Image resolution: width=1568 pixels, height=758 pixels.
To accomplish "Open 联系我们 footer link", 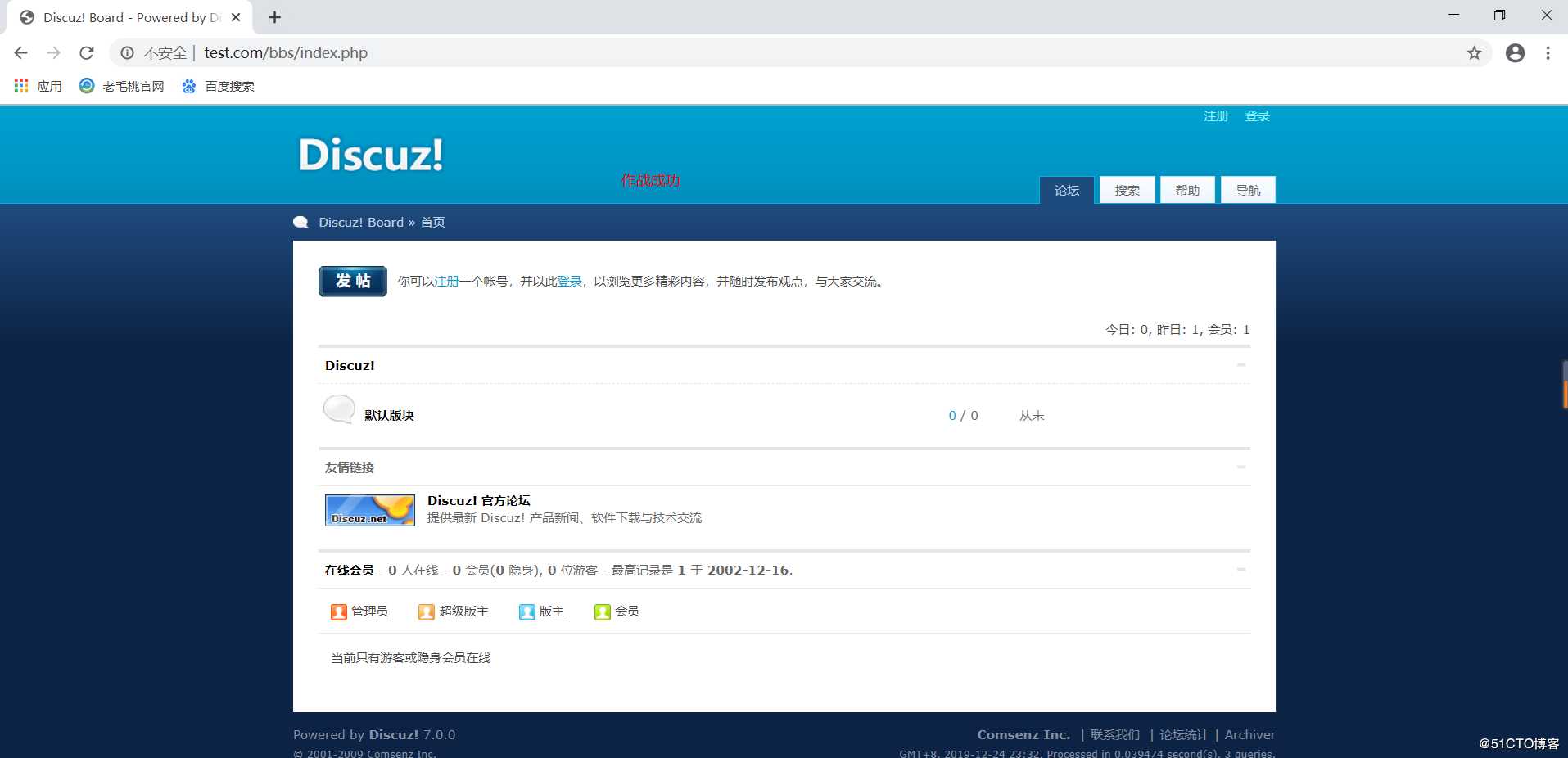I will (x=1115, y=735).
